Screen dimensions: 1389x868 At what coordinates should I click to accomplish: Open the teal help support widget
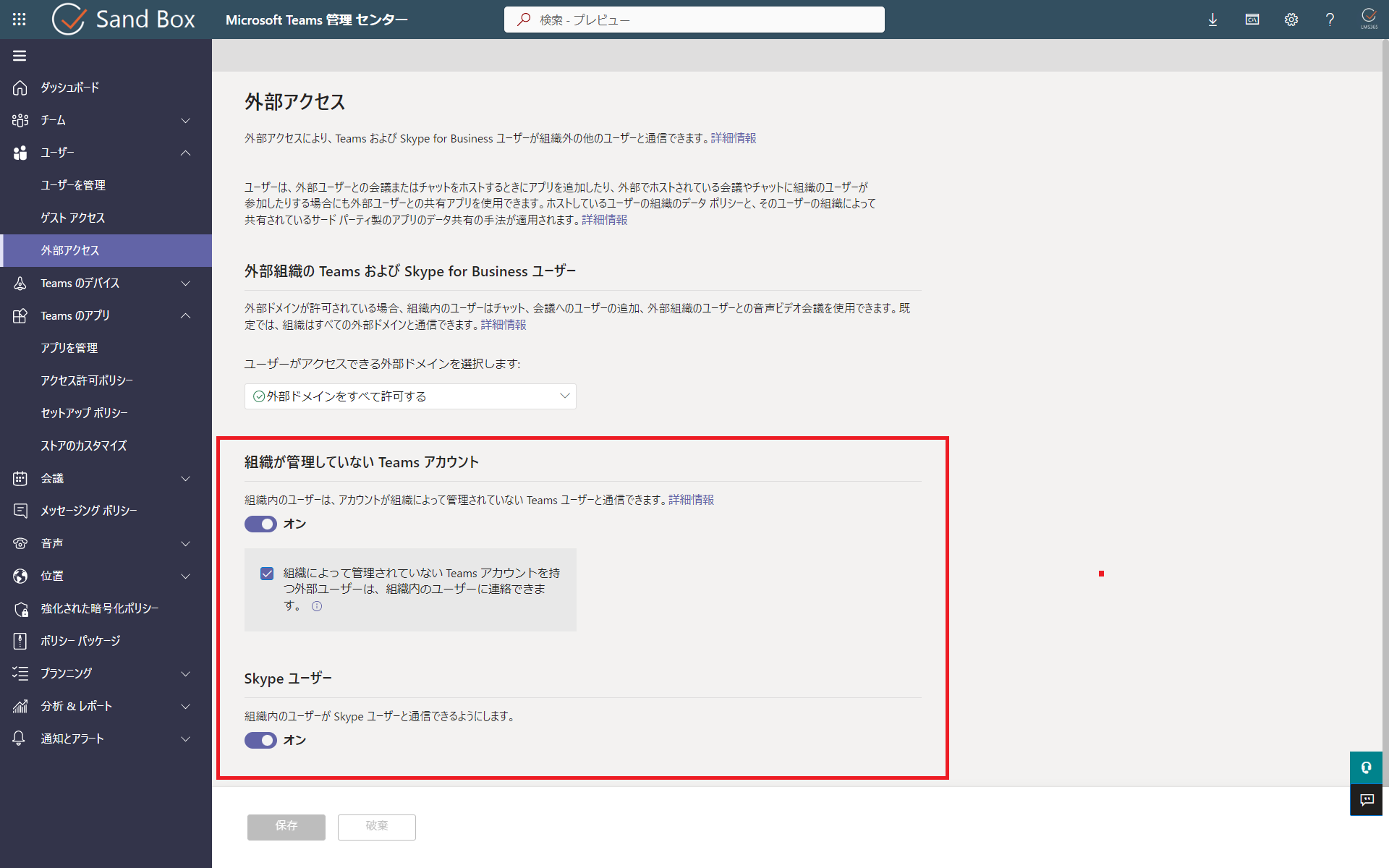(x=1366, y=767)
